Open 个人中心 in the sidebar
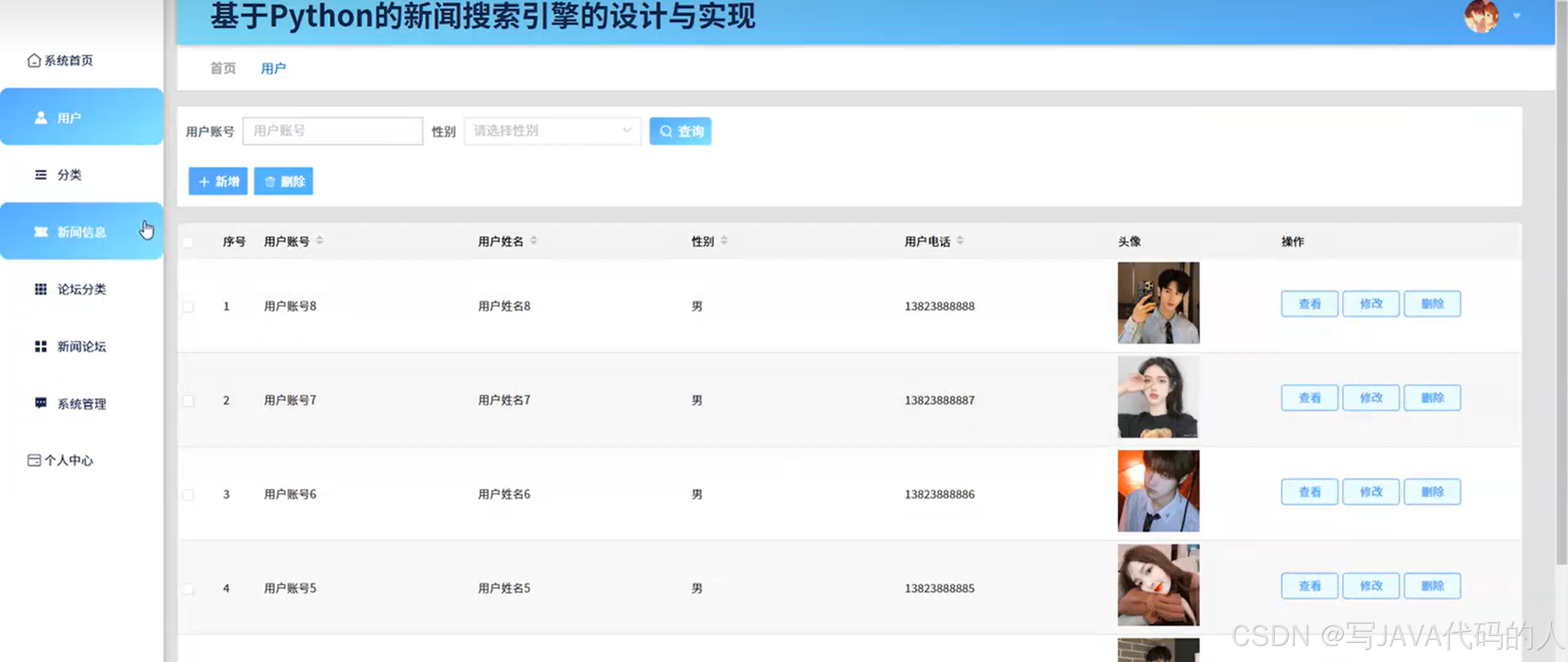Screen dimensions: 1568x662 pos(61,460)
